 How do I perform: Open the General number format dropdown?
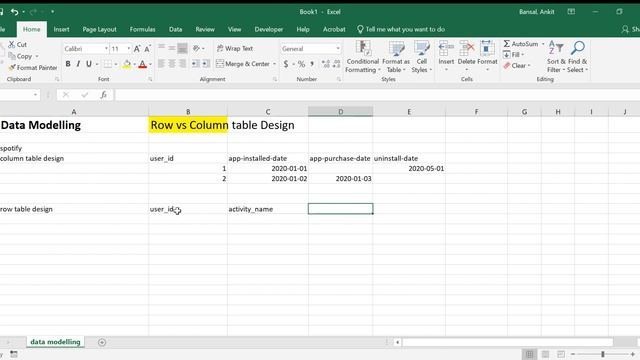click(338, 49)
